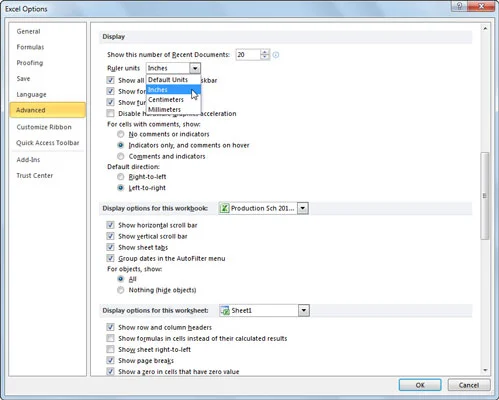Open the Ruler units dropdown arrow
The height and width of the screenshot is (400, 499).
(195, 68)
